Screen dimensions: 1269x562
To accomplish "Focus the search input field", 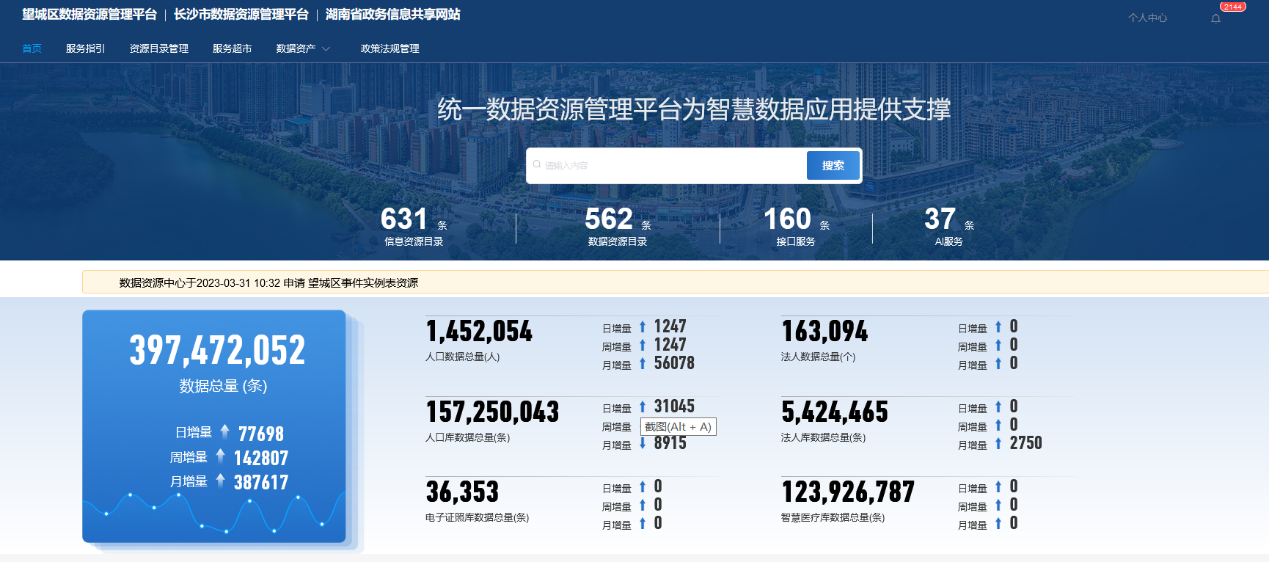I will 670,165.
